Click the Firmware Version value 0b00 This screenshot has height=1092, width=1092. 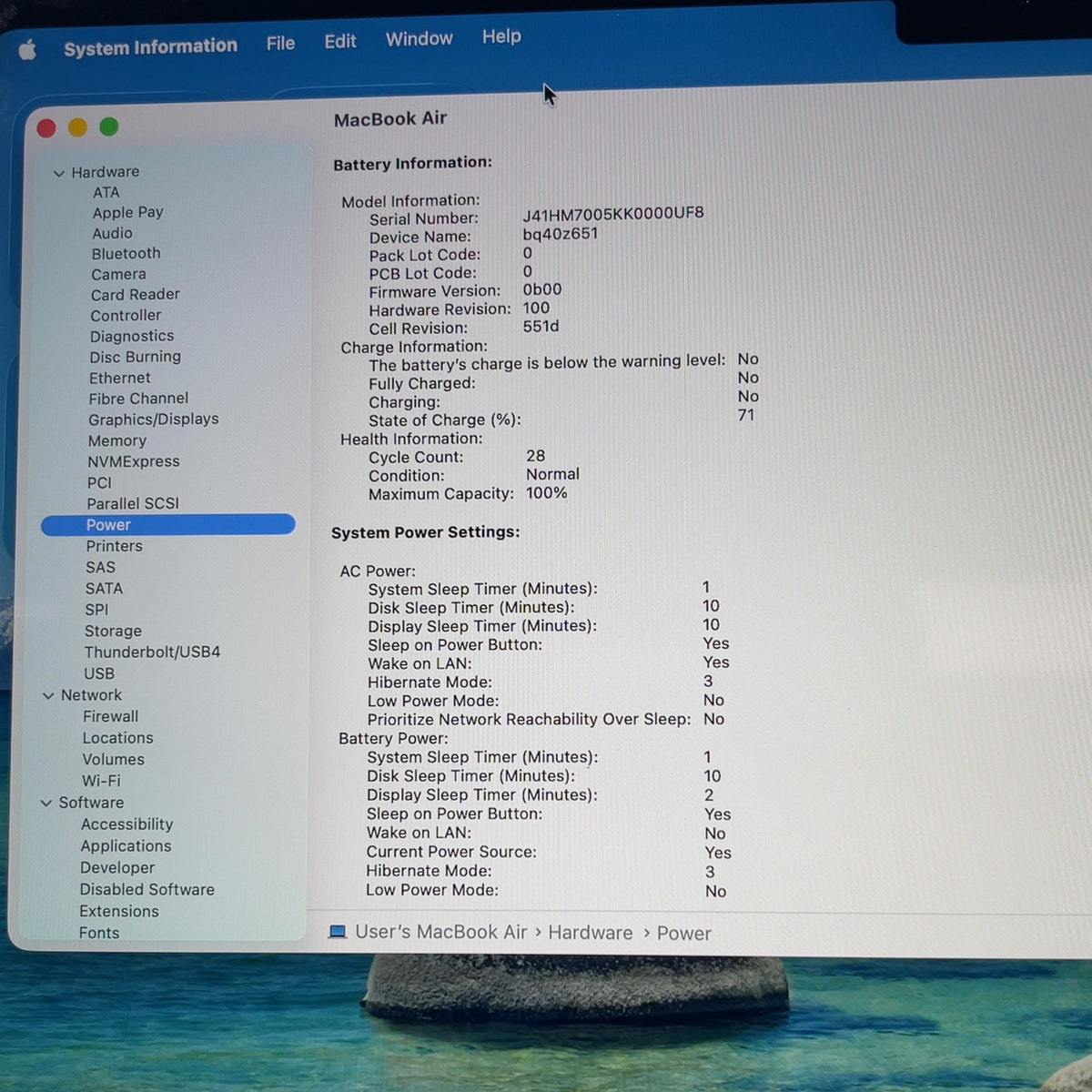pyautogui.click(x=541, y=289)
